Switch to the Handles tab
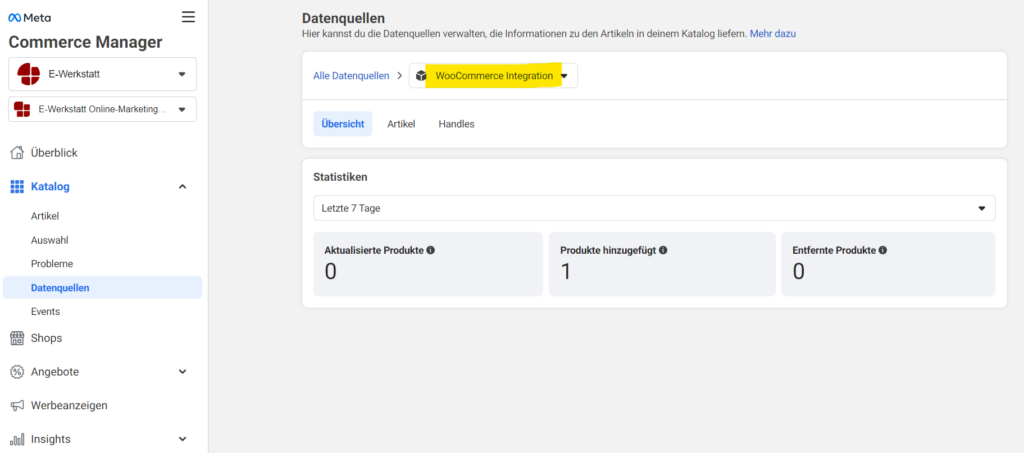1024x453 pixels. 456,124
